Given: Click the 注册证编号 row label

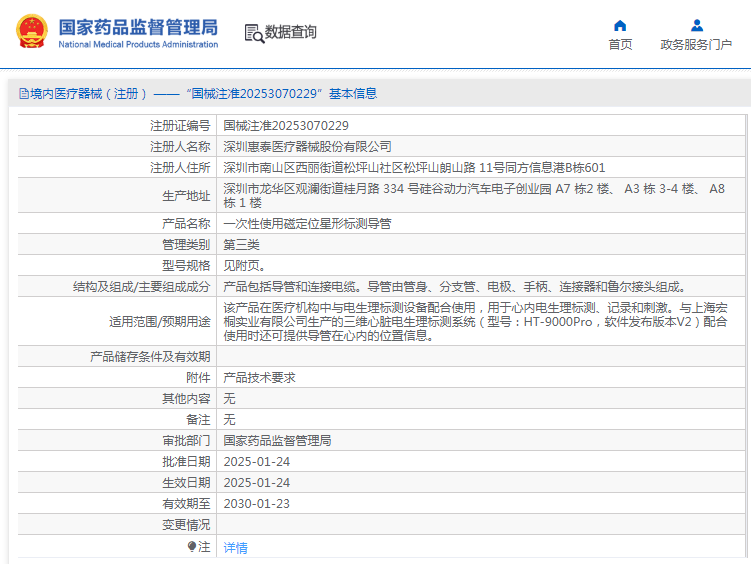Looking at the screenshot, I should [180, 125].
